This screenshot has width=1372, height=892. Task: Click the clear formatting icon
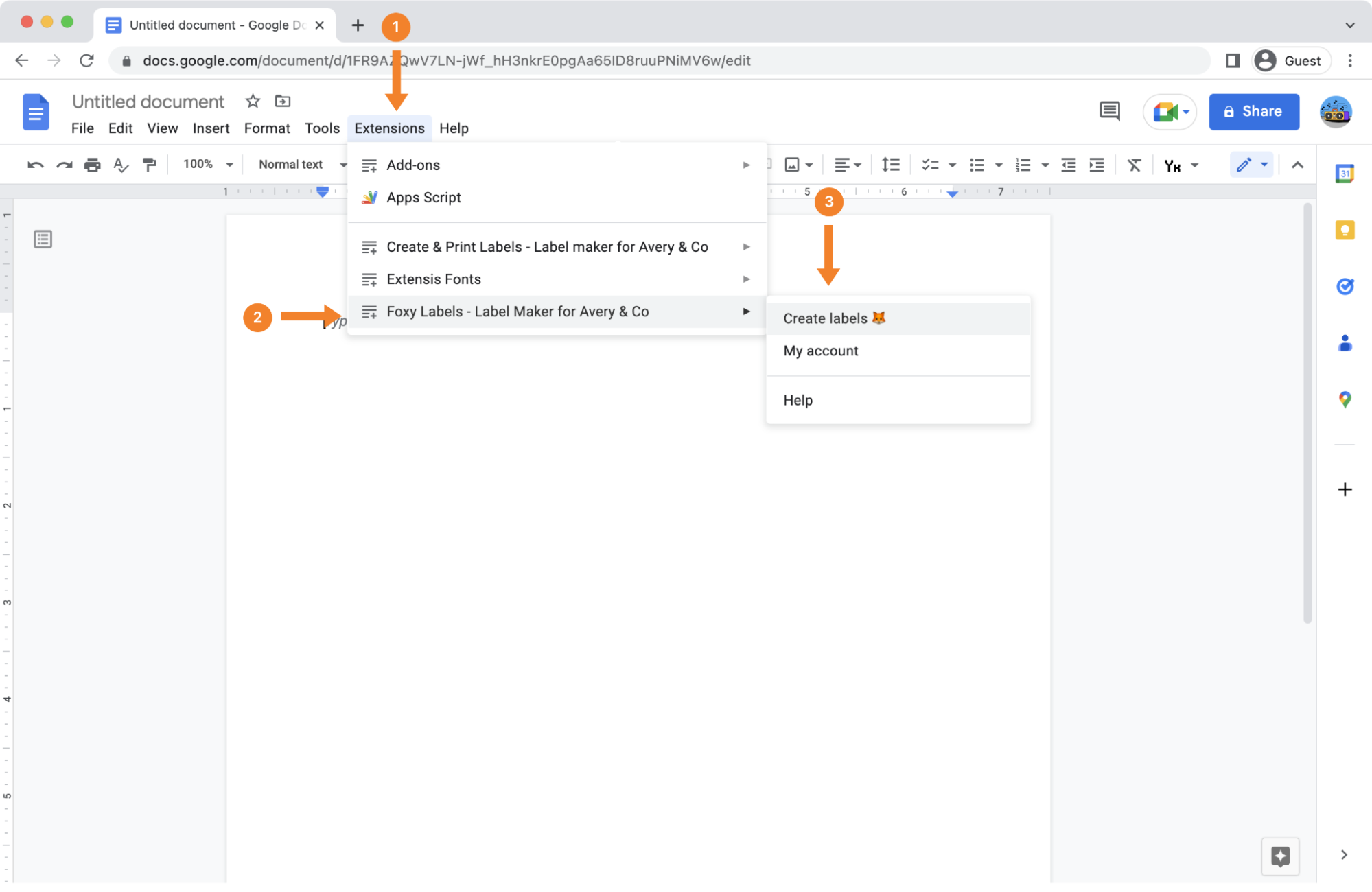1134,165
